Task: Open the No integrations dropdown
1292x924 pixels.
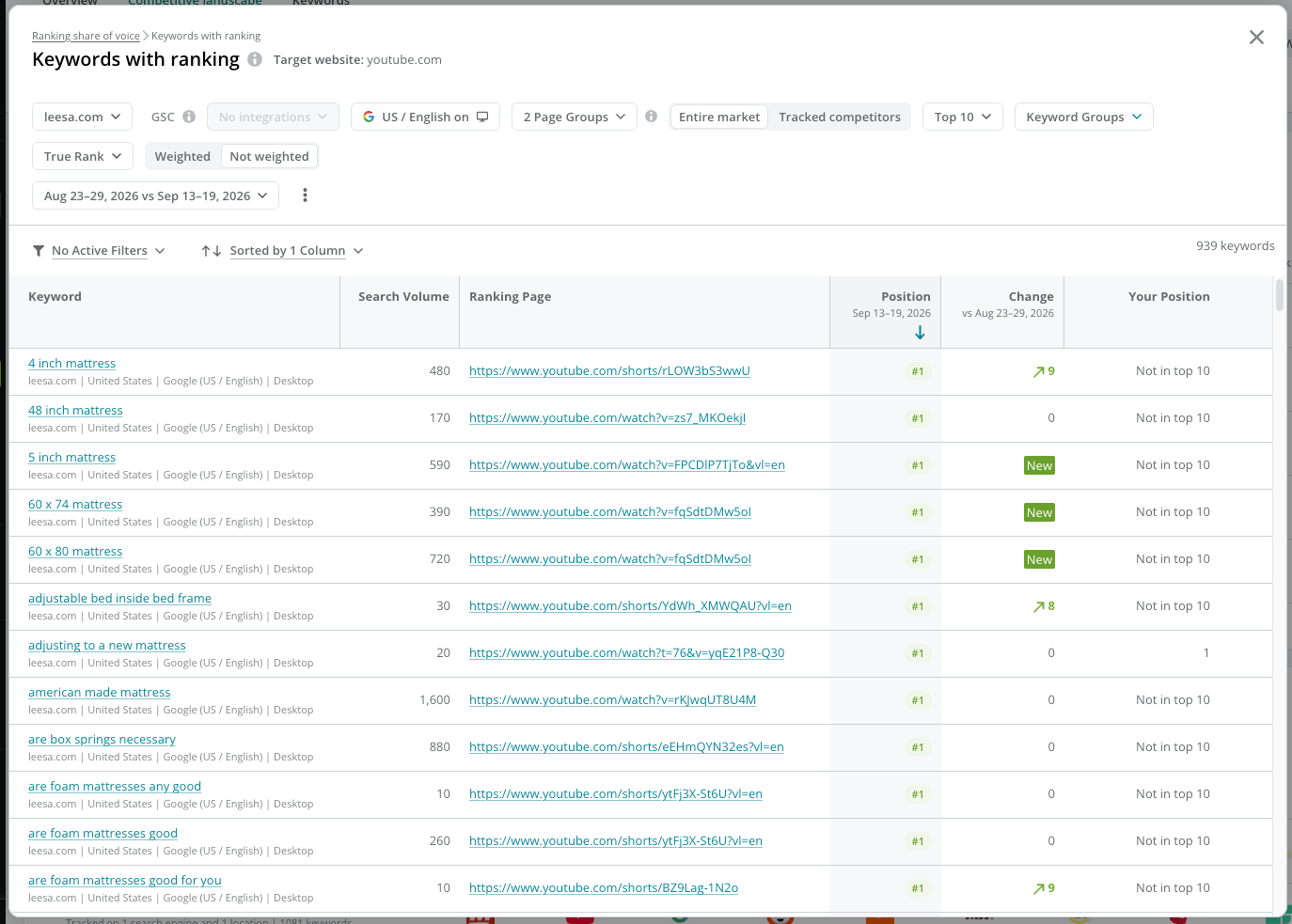Action: (273, 117)
